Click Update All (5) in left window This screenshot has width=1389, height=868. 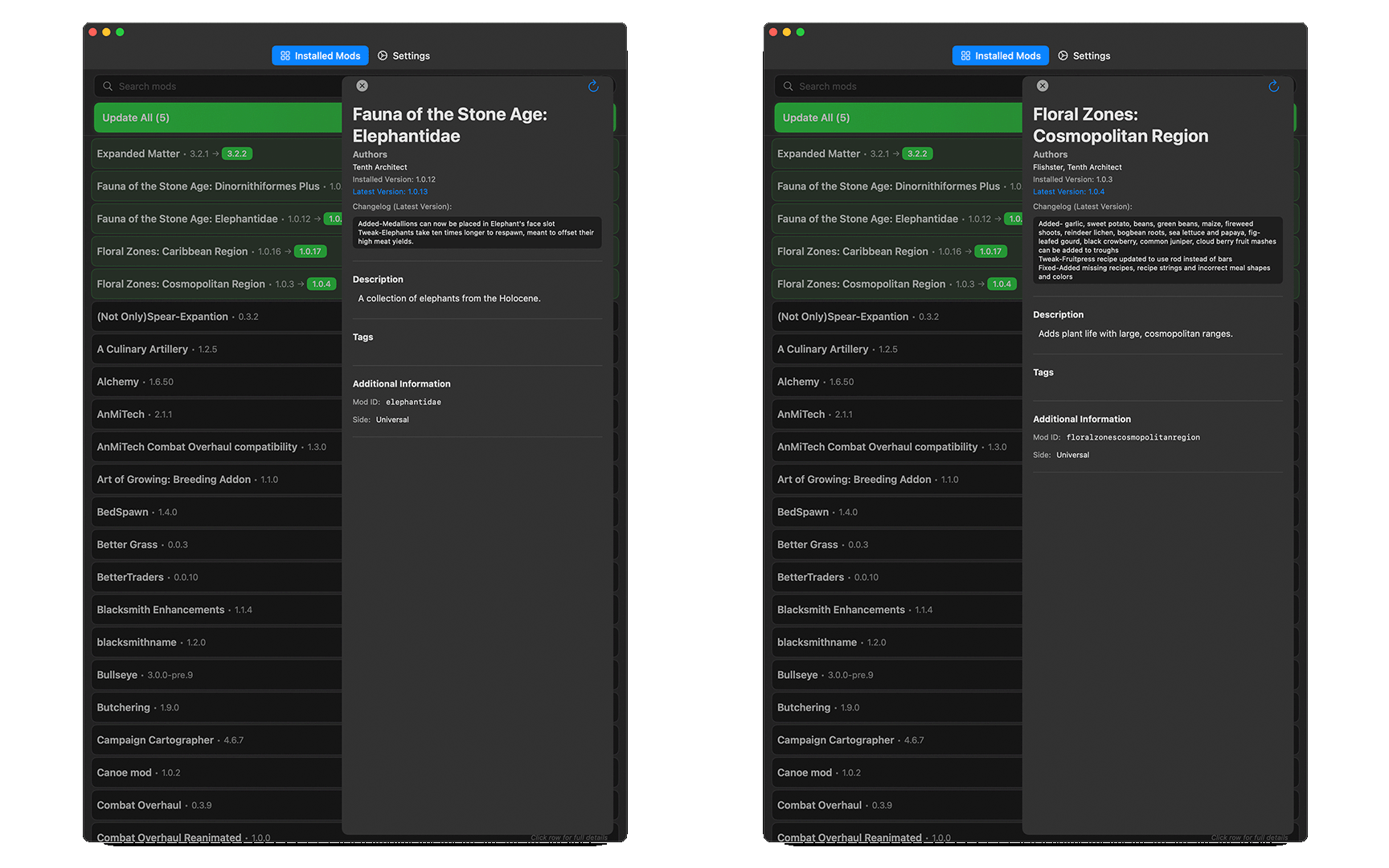[x=218, y=117]
